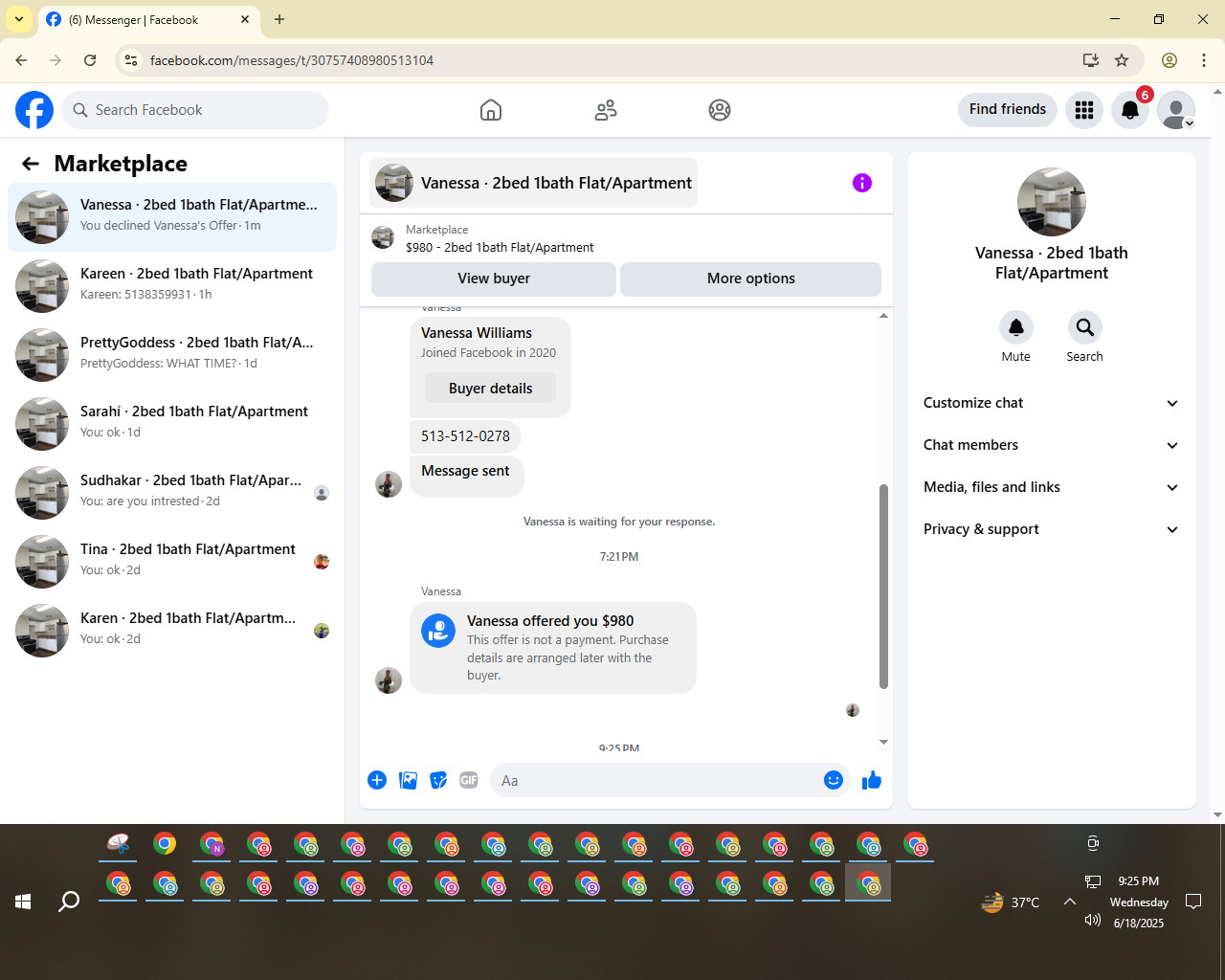This screenshot has height=980, width=1225.
Task: Click the View buyer button
Action: [x=494, y=278]
